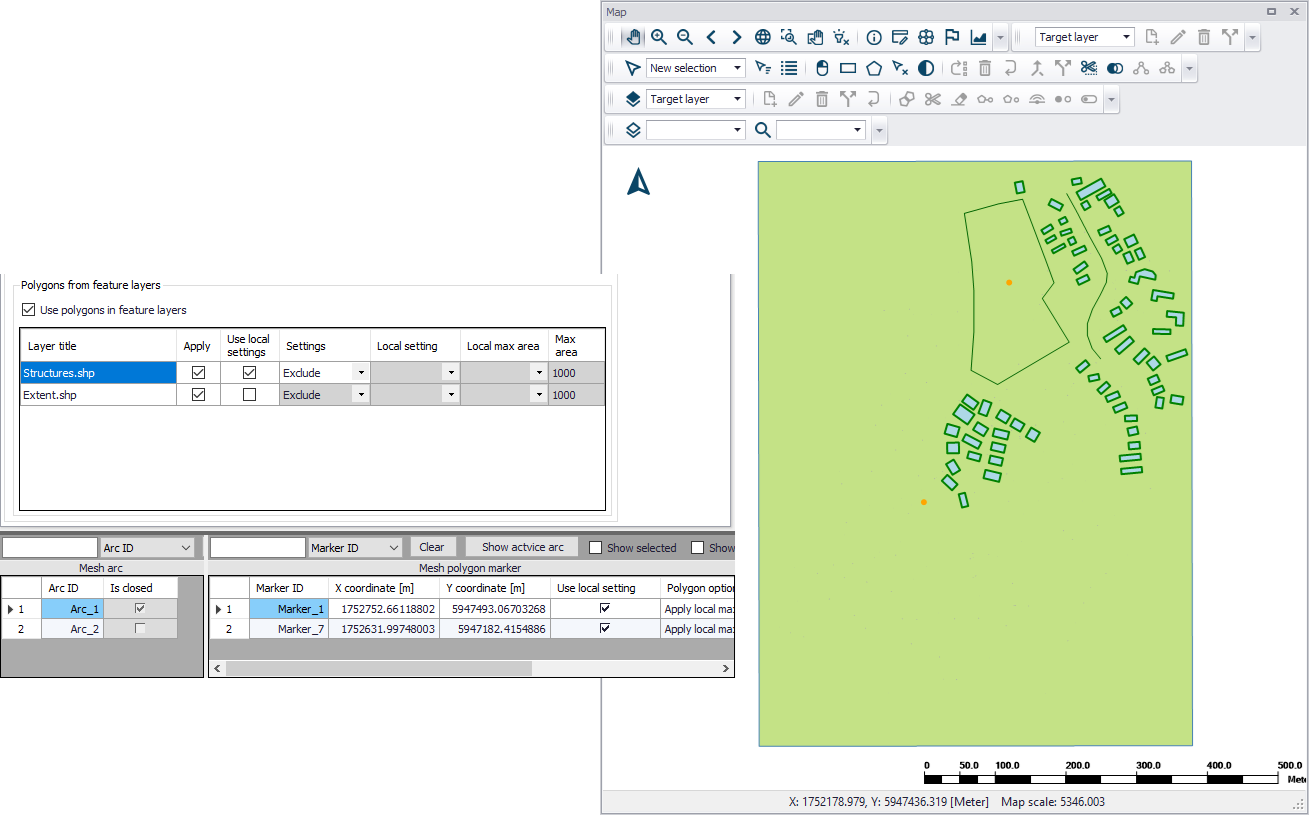Toggle Is closed checkbox for Arc_2
The width and height of the screenshot is (1309, 815).
pyautogui.click(x=140, y=629)
